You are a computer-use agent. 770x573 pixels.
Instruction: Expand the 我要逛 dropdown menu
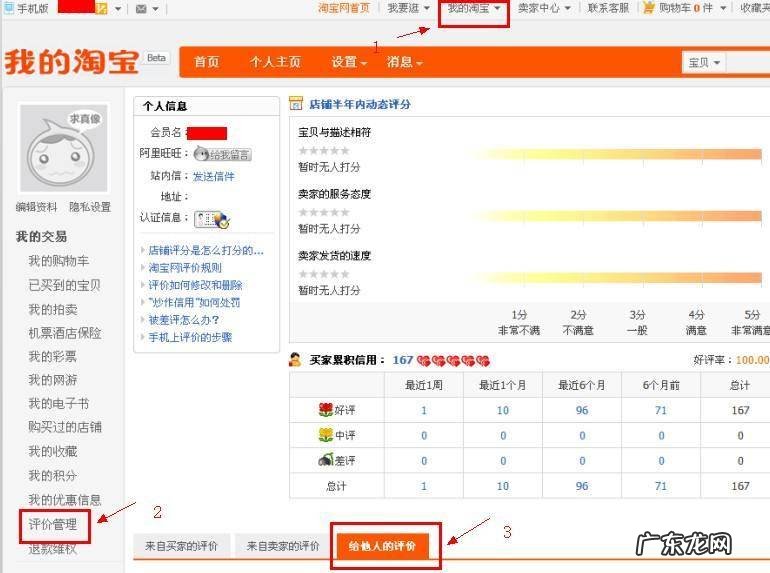click(409, 8)
